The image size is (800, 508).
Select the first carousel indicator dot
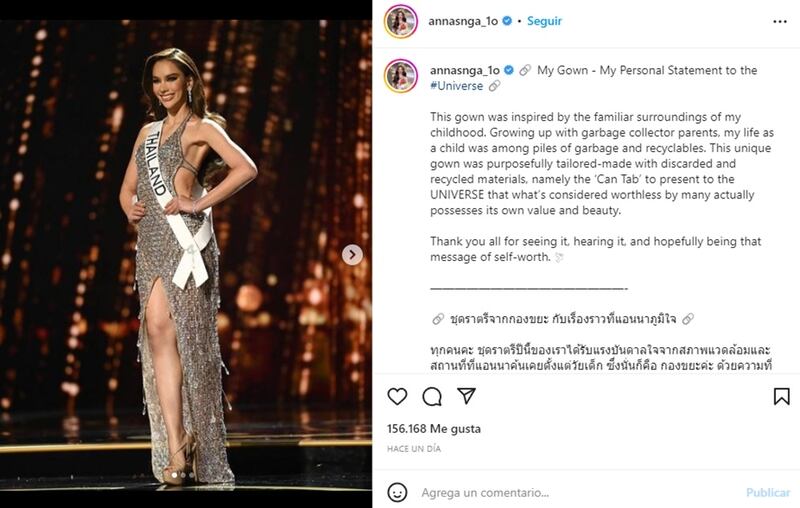tap(174, 475)
